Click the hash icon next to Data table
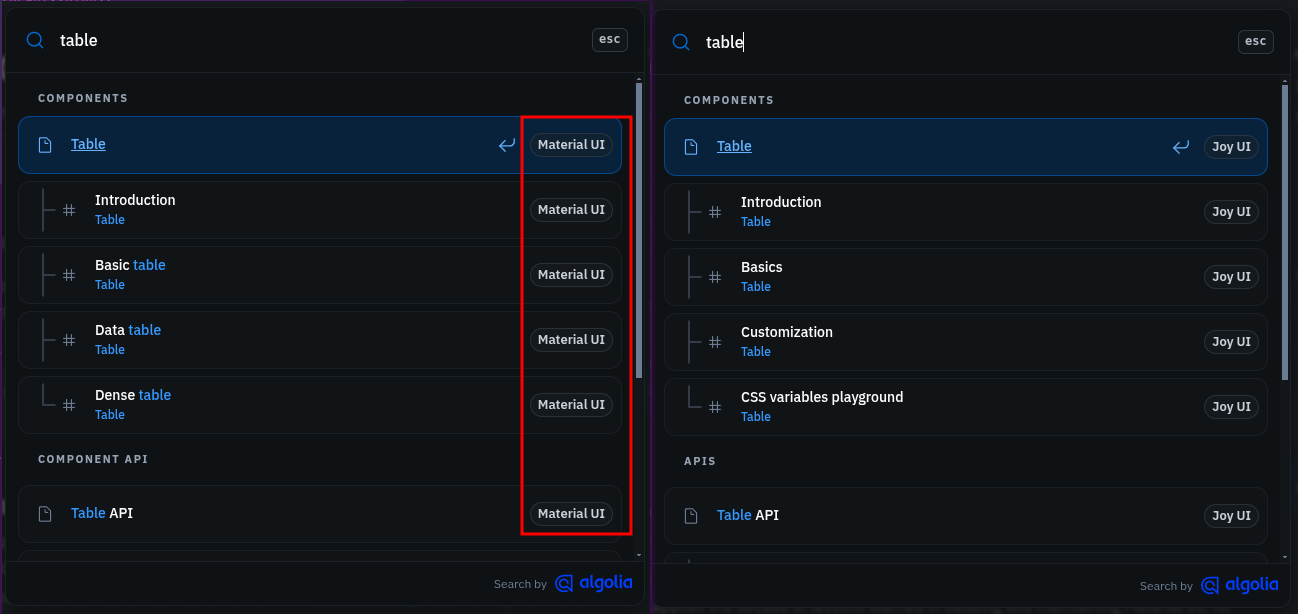Viewport: 1298px width, 614px height. (x=69, y=340)
